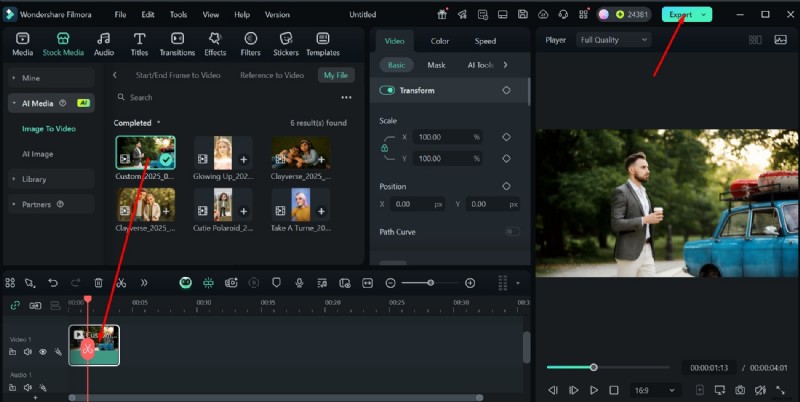
Task: Open the Full Quality dropdown
Action: (612, 40)
